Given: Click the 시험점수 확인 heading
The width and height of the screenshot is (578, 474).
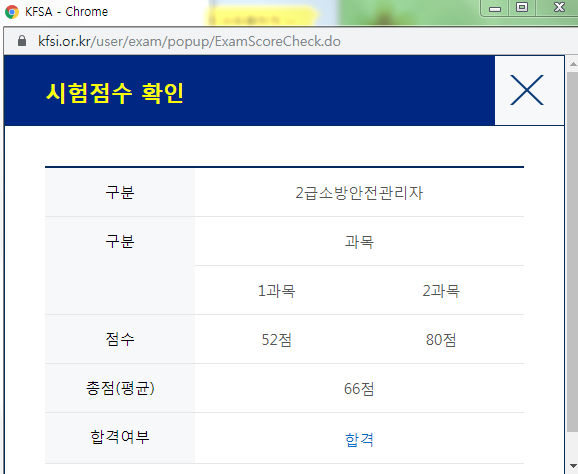Looking at the screenshot, I should (x=115, y=93).
